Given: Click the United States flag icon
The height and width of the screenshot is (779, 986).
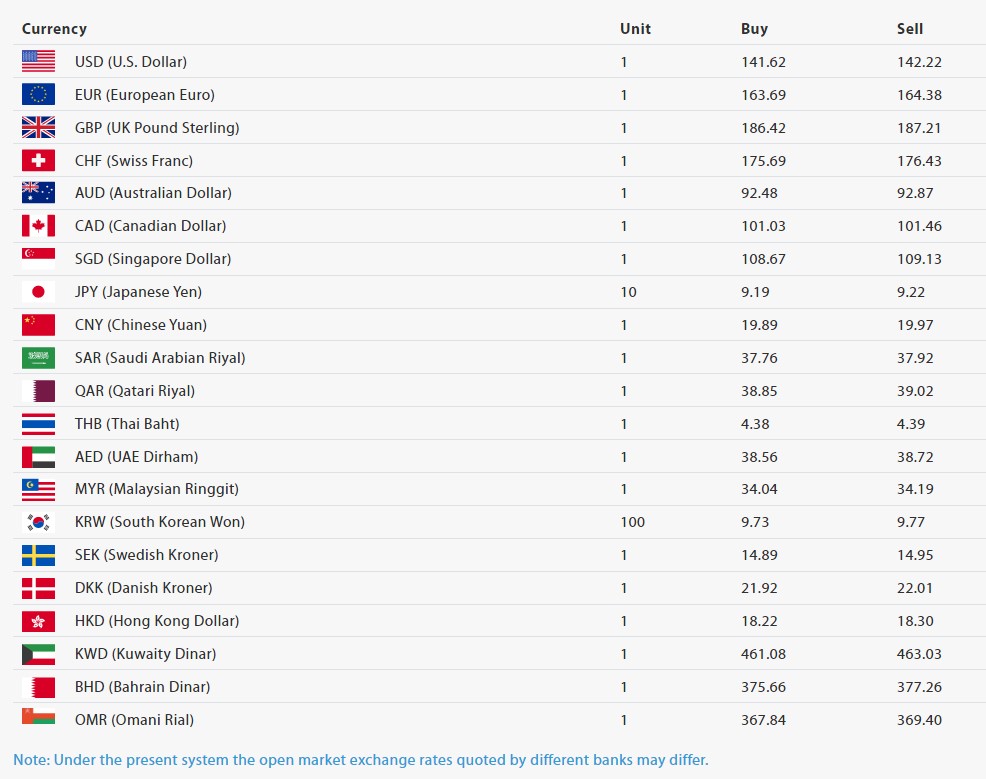Looking at the screenshot, I should (38, 61).
